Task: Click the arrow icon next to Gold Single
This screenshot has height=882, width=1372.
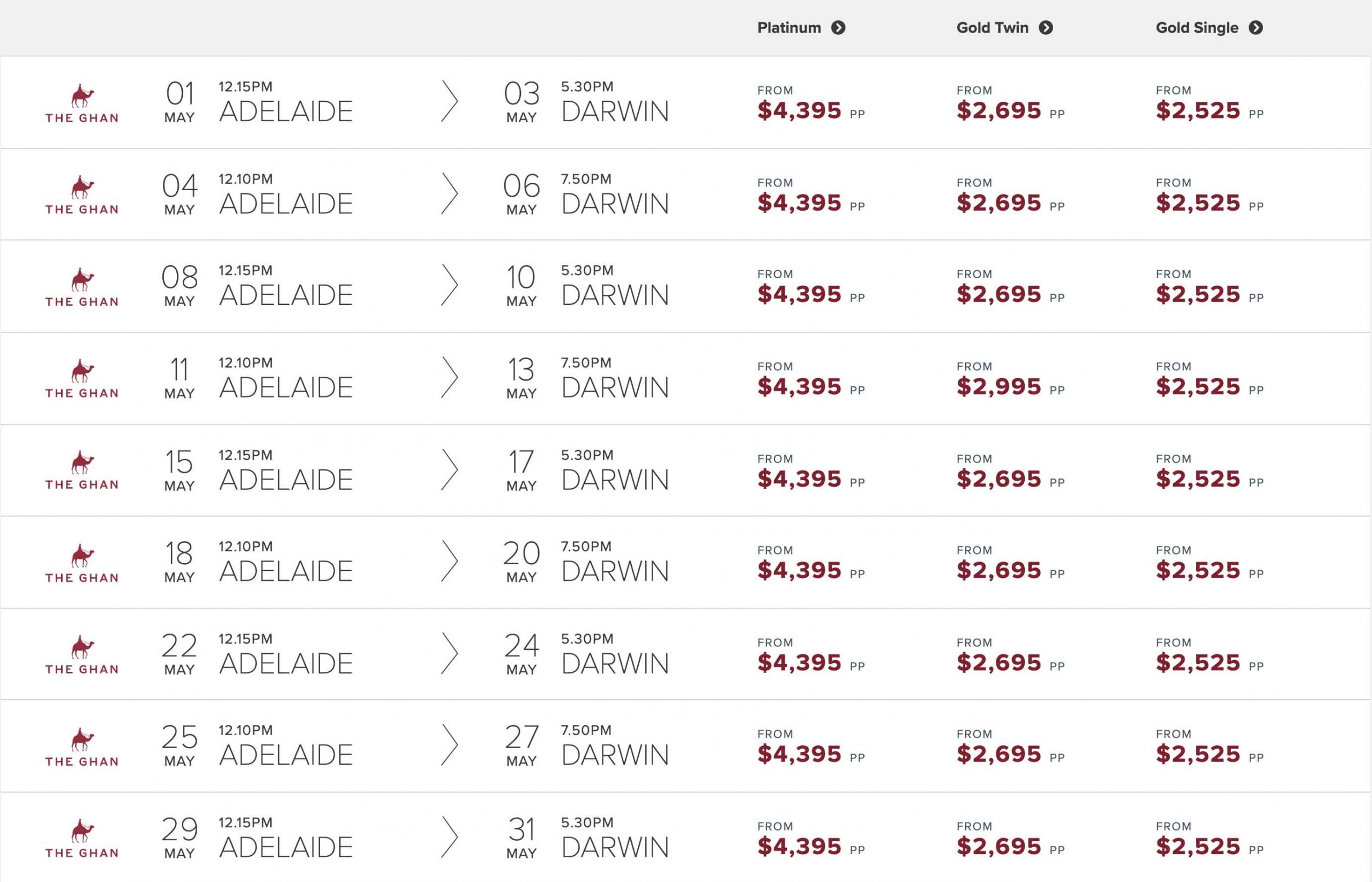Action: [1256, 27]
